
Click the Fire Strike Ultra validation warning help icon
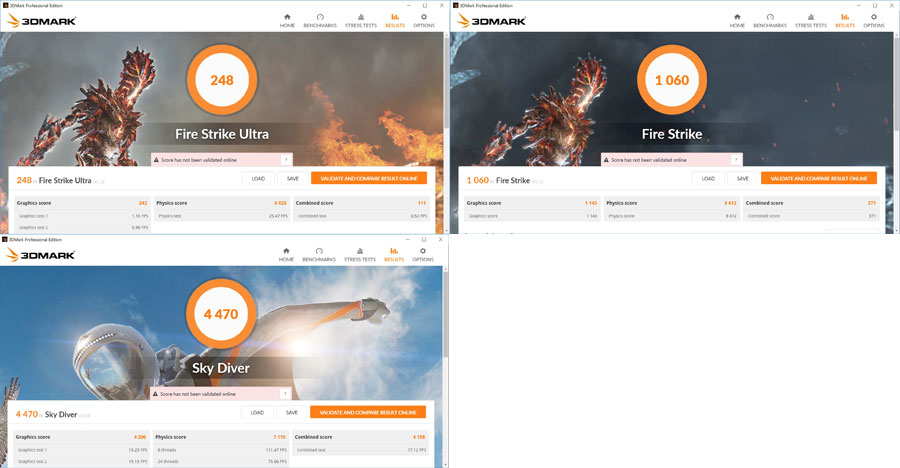(286, 160)
